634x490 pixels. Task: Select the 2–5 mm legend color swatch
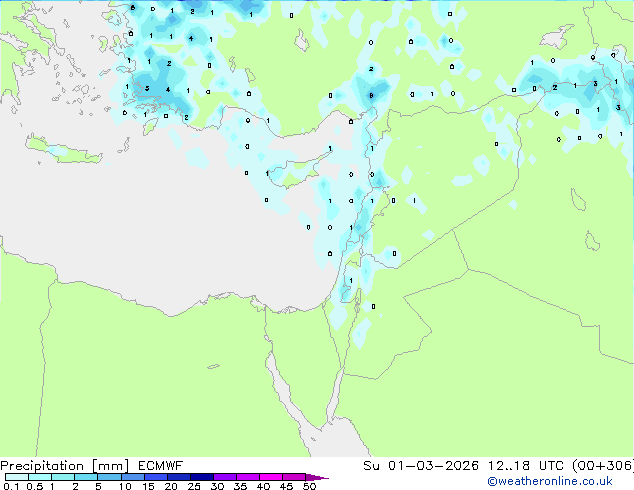click(x=86, y=477)
